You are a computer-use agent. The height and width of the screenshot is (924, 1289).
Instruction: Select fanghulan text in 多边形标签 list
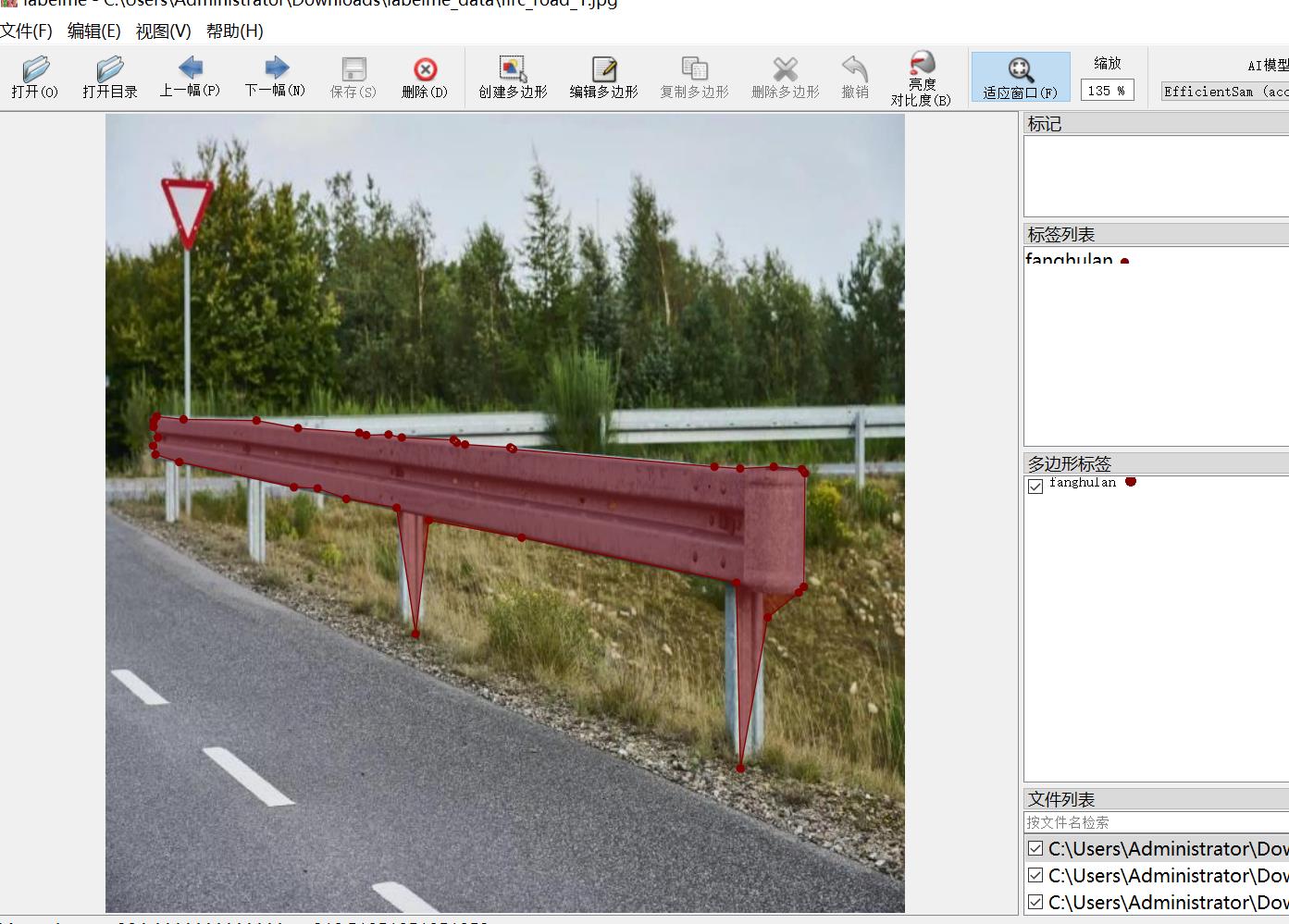[x=1083, y=483]
